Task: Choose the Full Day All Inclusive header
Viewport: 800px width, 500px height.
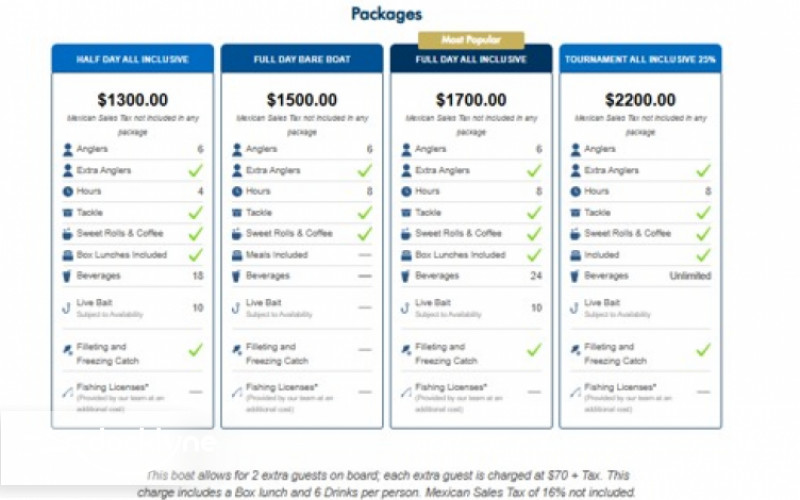Action: point(471,59)
